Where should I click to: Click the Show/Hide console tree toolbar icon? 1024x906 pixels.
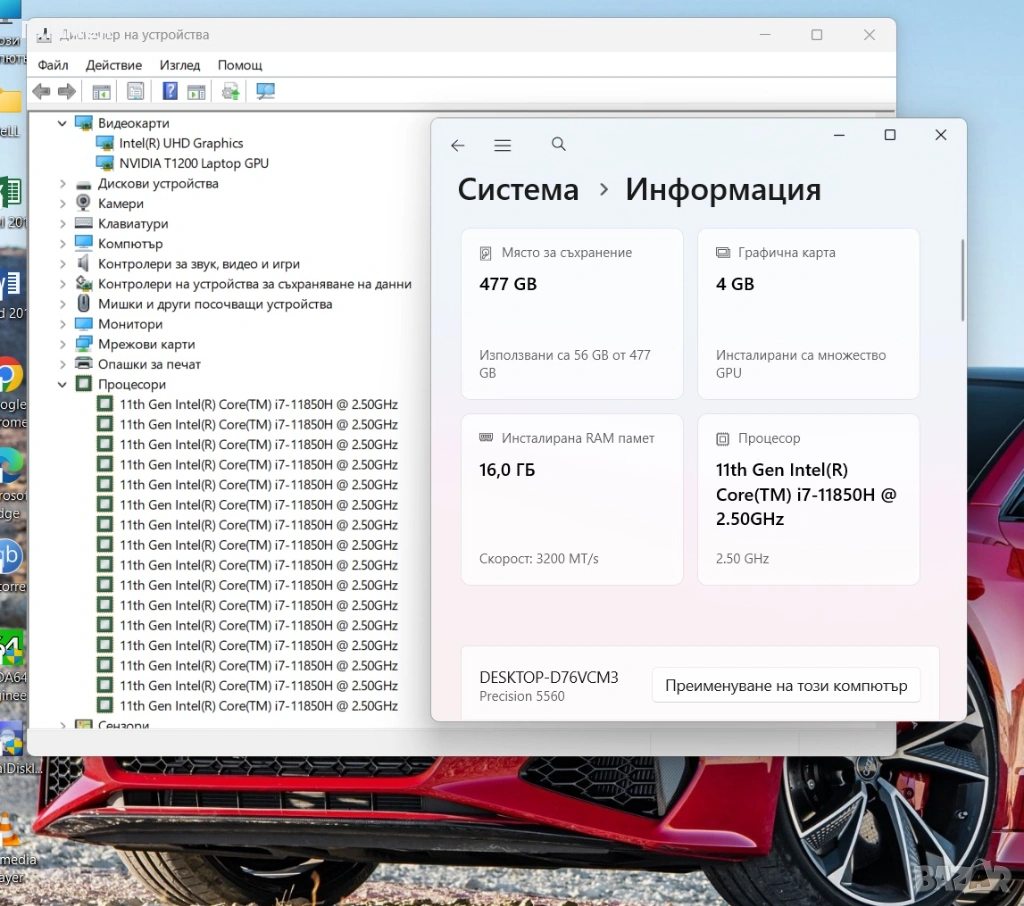click(101, 92)
